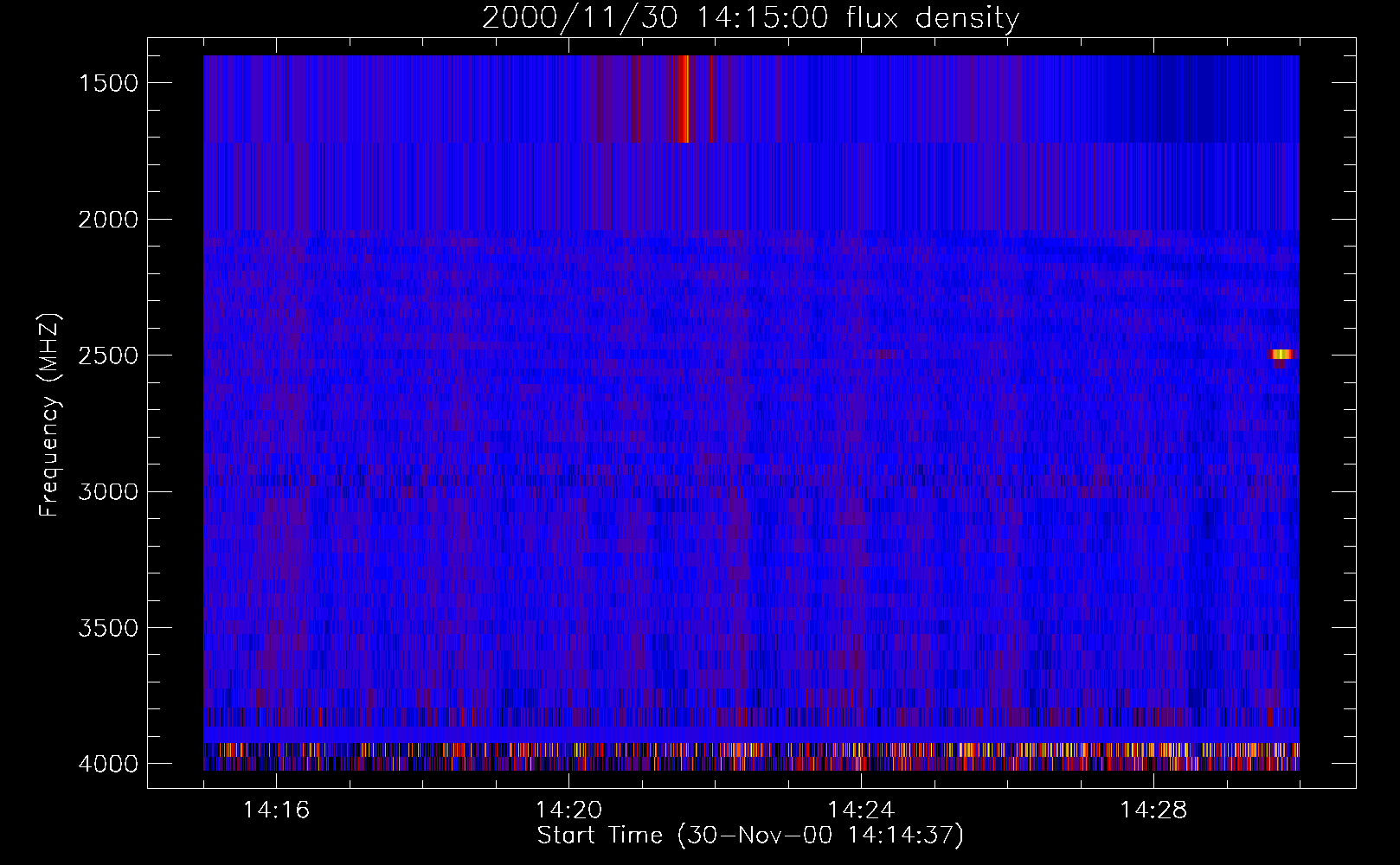Screen dimensions: 1400x865
Task: Click the yellow spot at 2500 MHz
Action: pos(1281,354)
